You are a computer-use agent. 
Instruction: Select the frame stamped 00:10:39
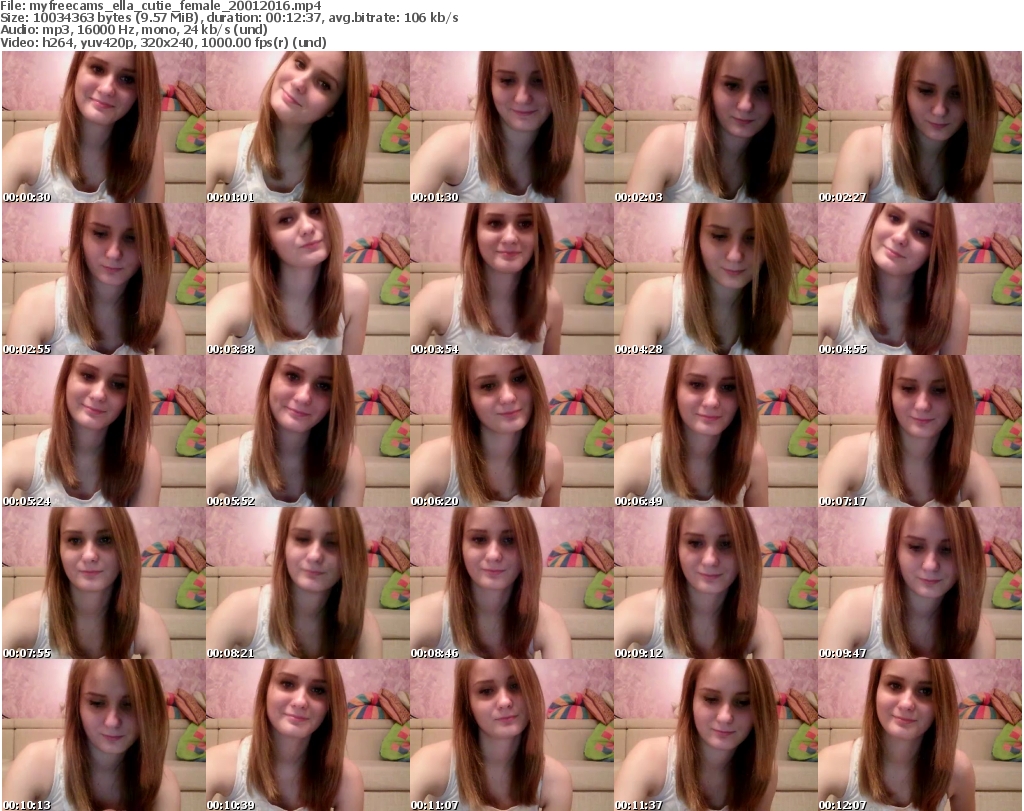pos(308,735)
